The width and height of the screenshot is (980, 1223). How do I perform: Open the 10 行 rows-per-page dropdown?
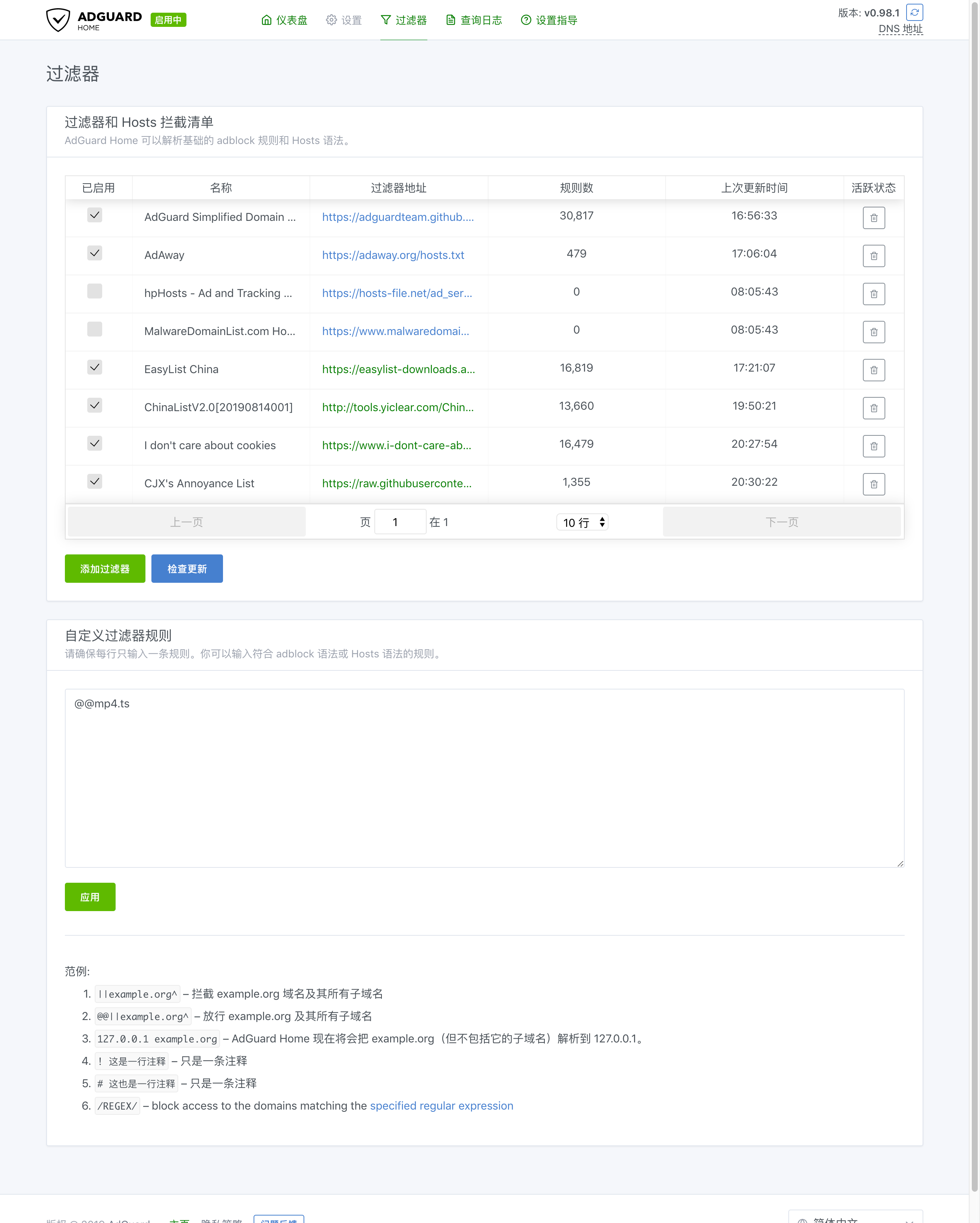582,522
